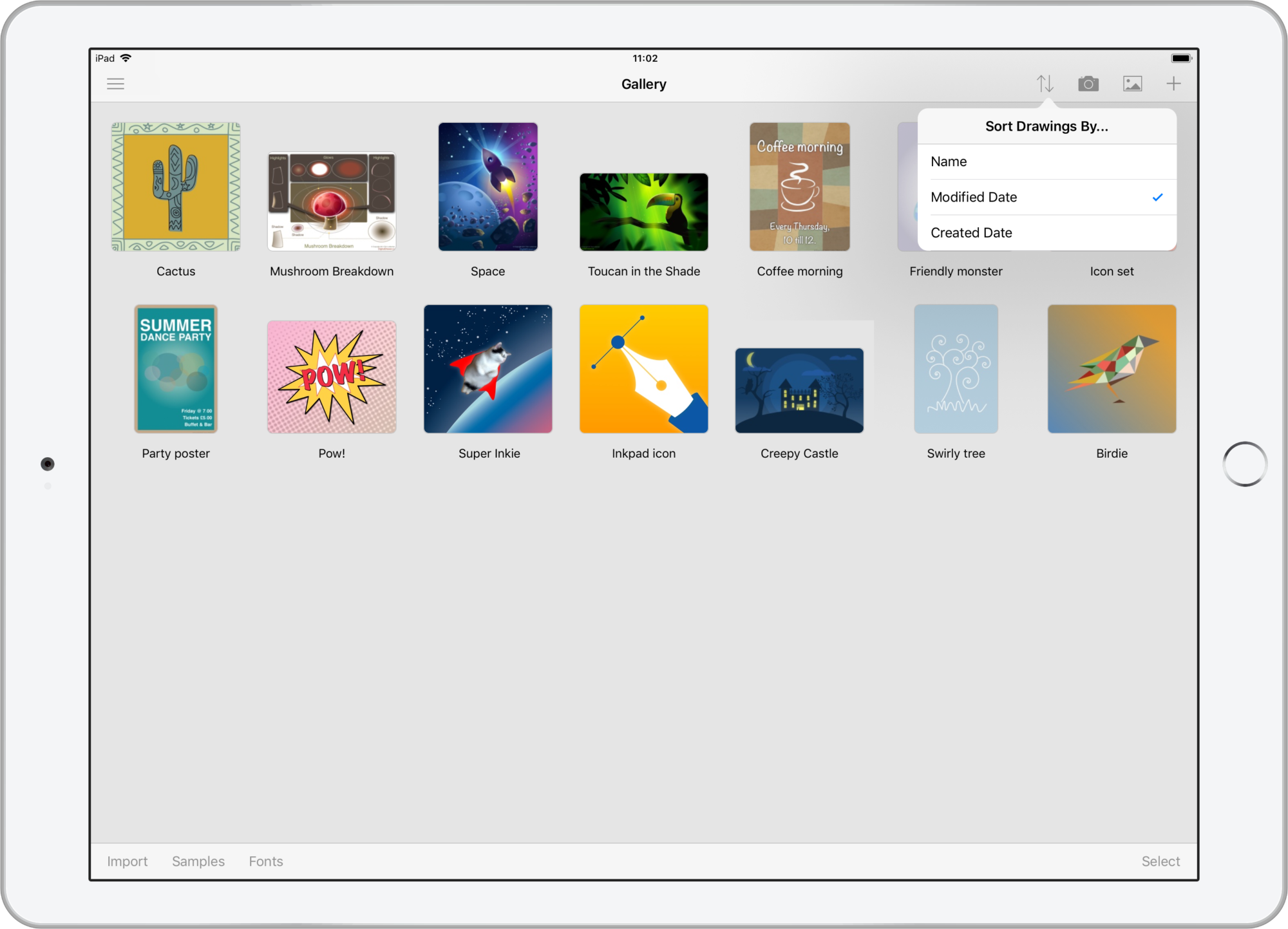Select Modified Date sort option
Image resolution: width=1288 pixels, height=929 pixels.
tap(1044, 197)
